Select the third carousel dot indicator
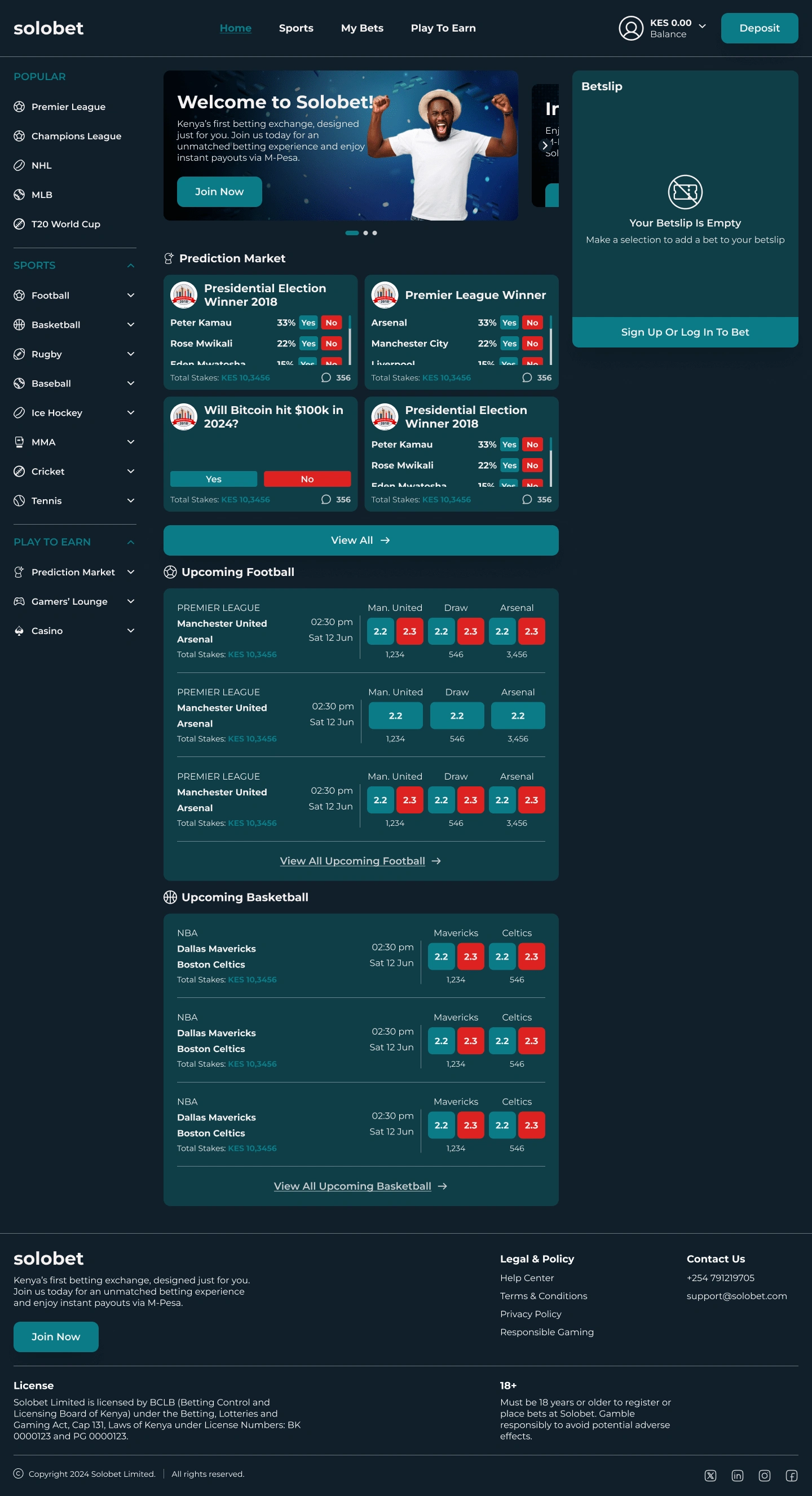This screenshot has height=1496, width=812. pyautogui.click(x=374, y=233)
